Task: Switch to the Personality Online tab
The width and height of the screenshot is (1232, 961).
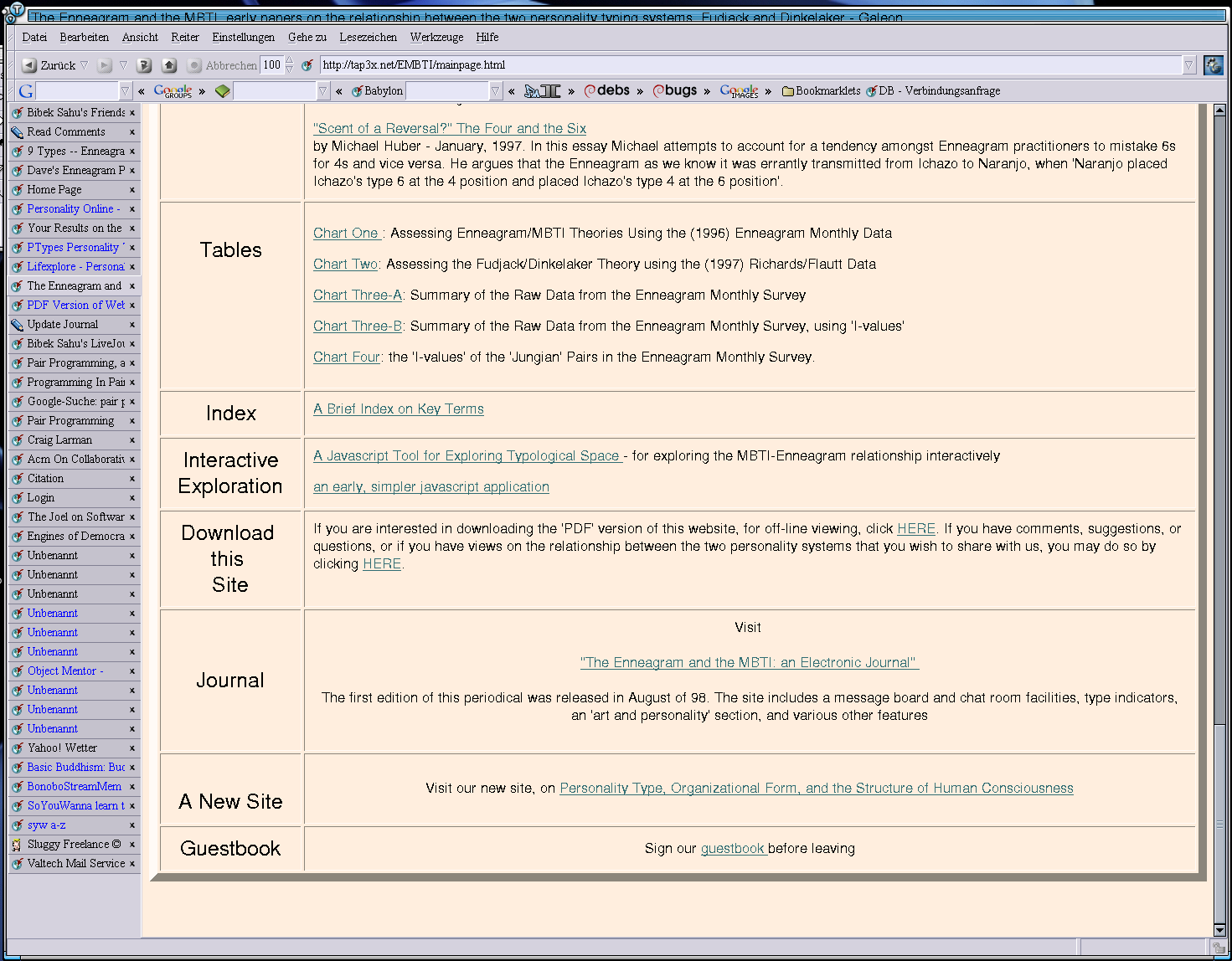Action: click(x=75, y=209)
